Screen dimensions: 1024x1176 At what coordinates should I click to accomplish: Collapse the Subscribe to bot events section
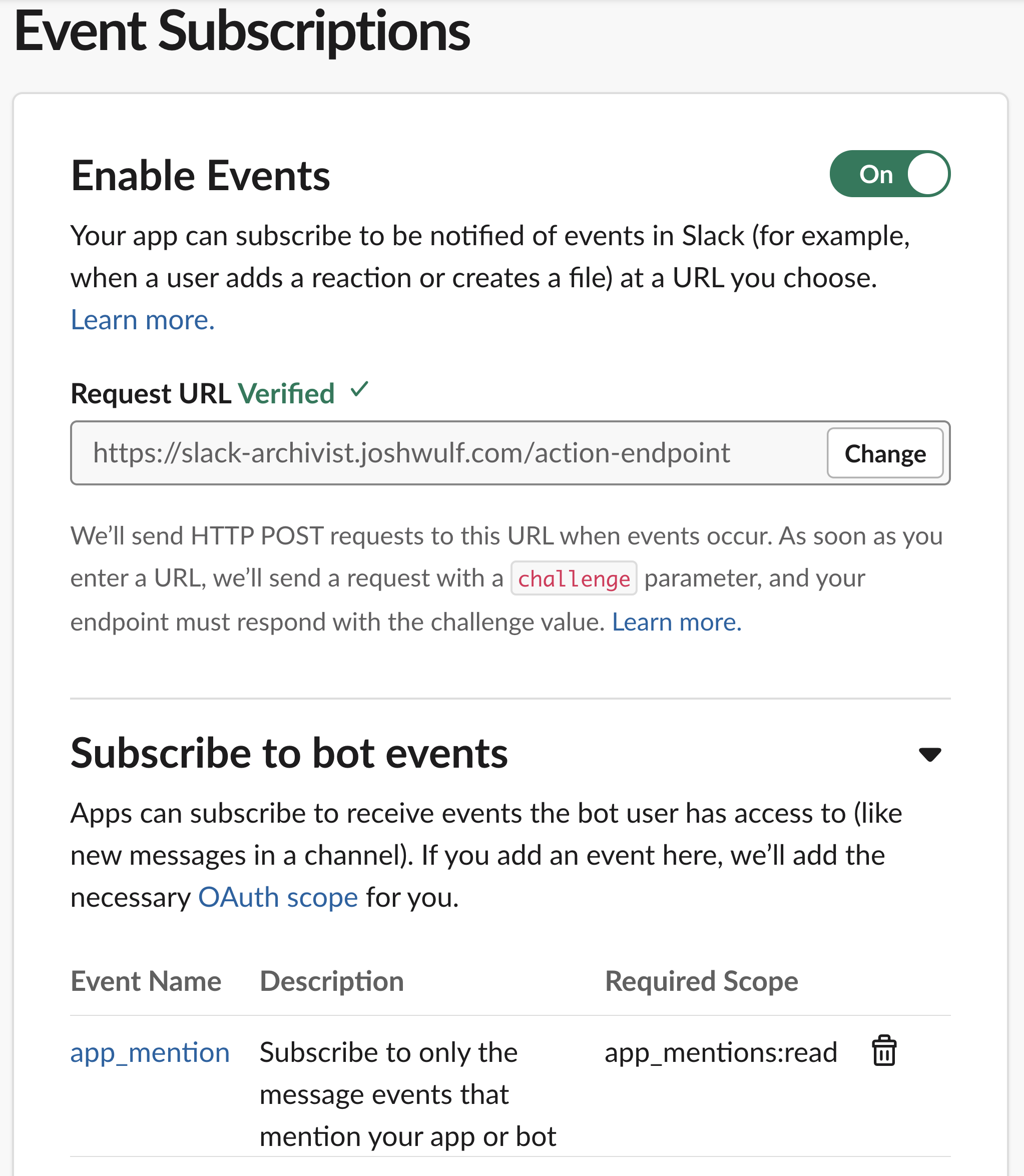coord(929,754)
